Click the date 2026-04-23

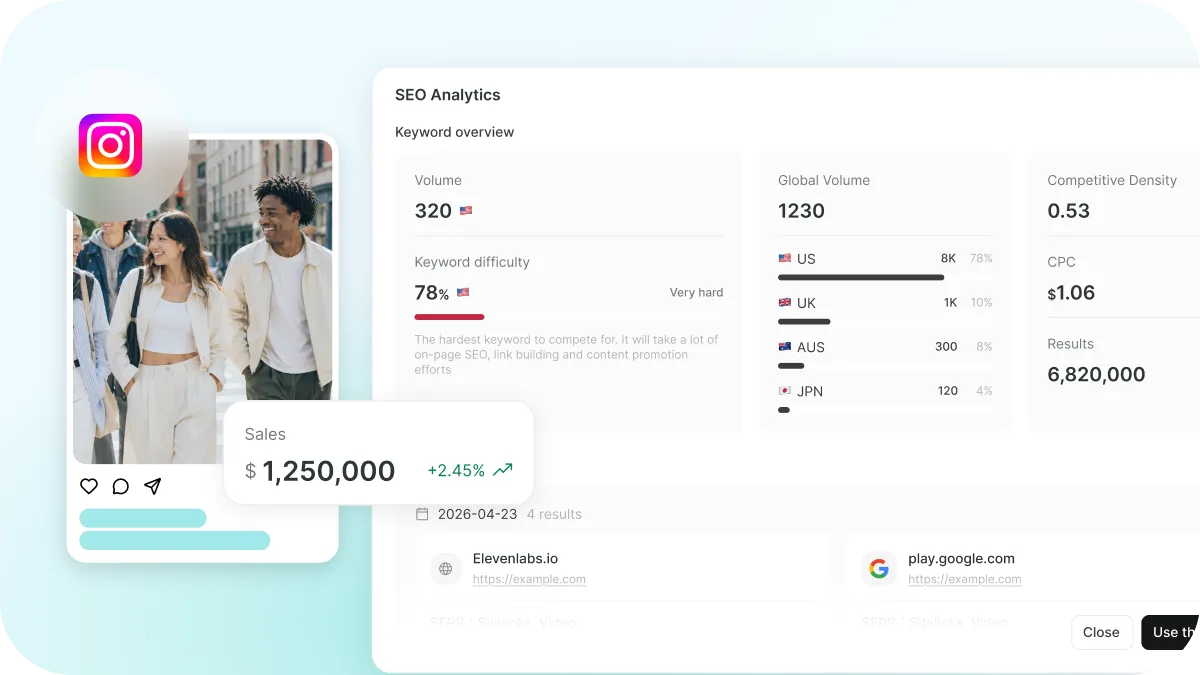[x=478, y=514]
